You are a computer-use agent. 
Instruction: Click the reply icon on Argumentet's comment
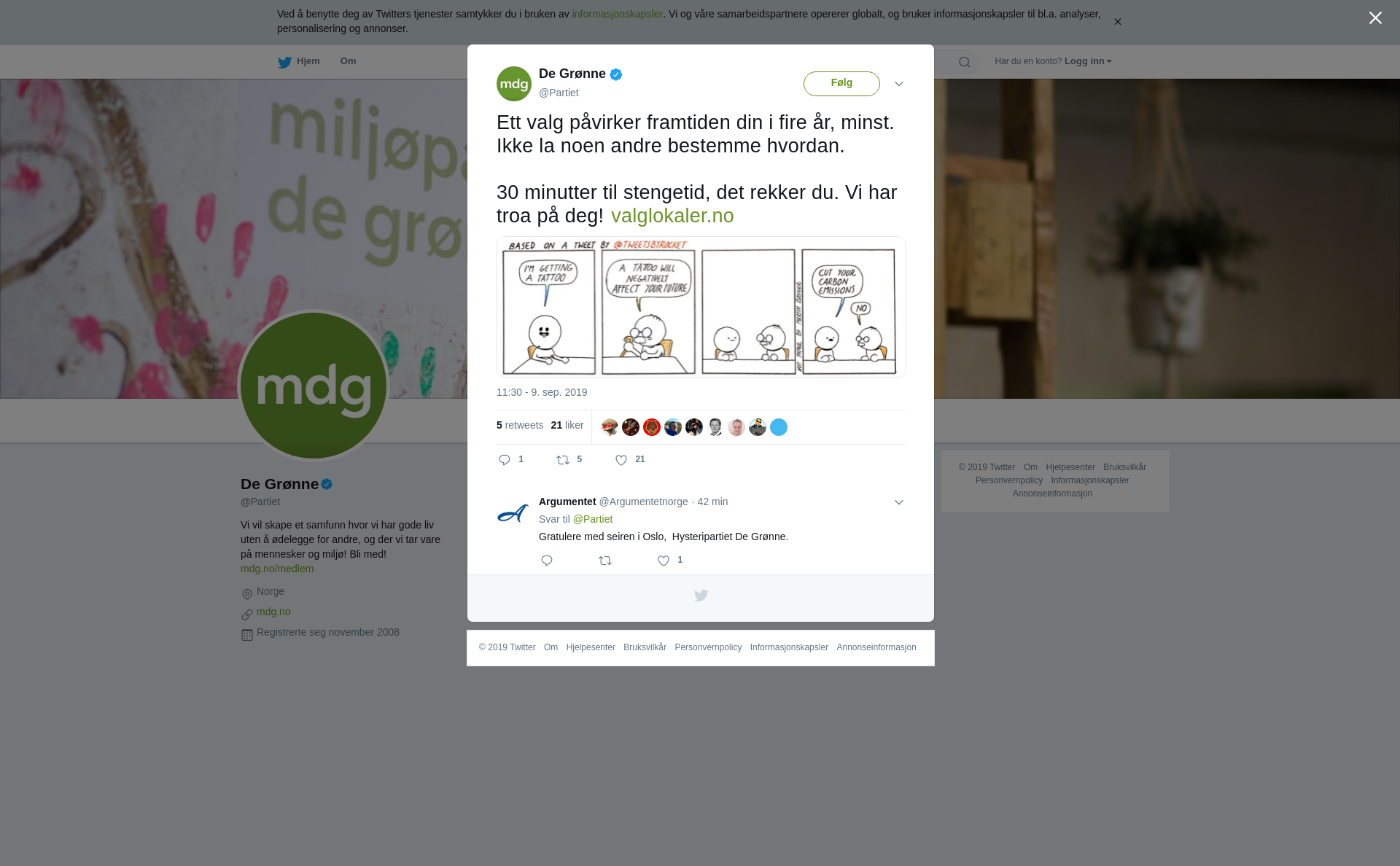[x=547, y=561]
